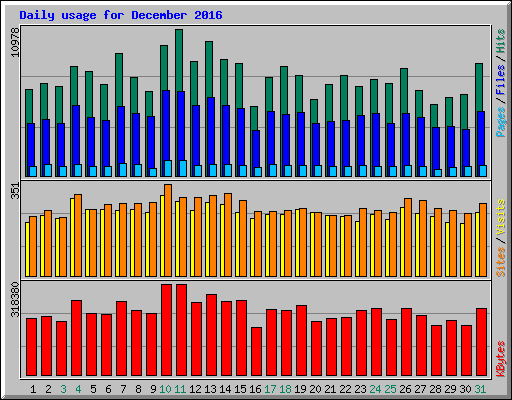Click the red KBytes bar for day 11

pos(181,330)
